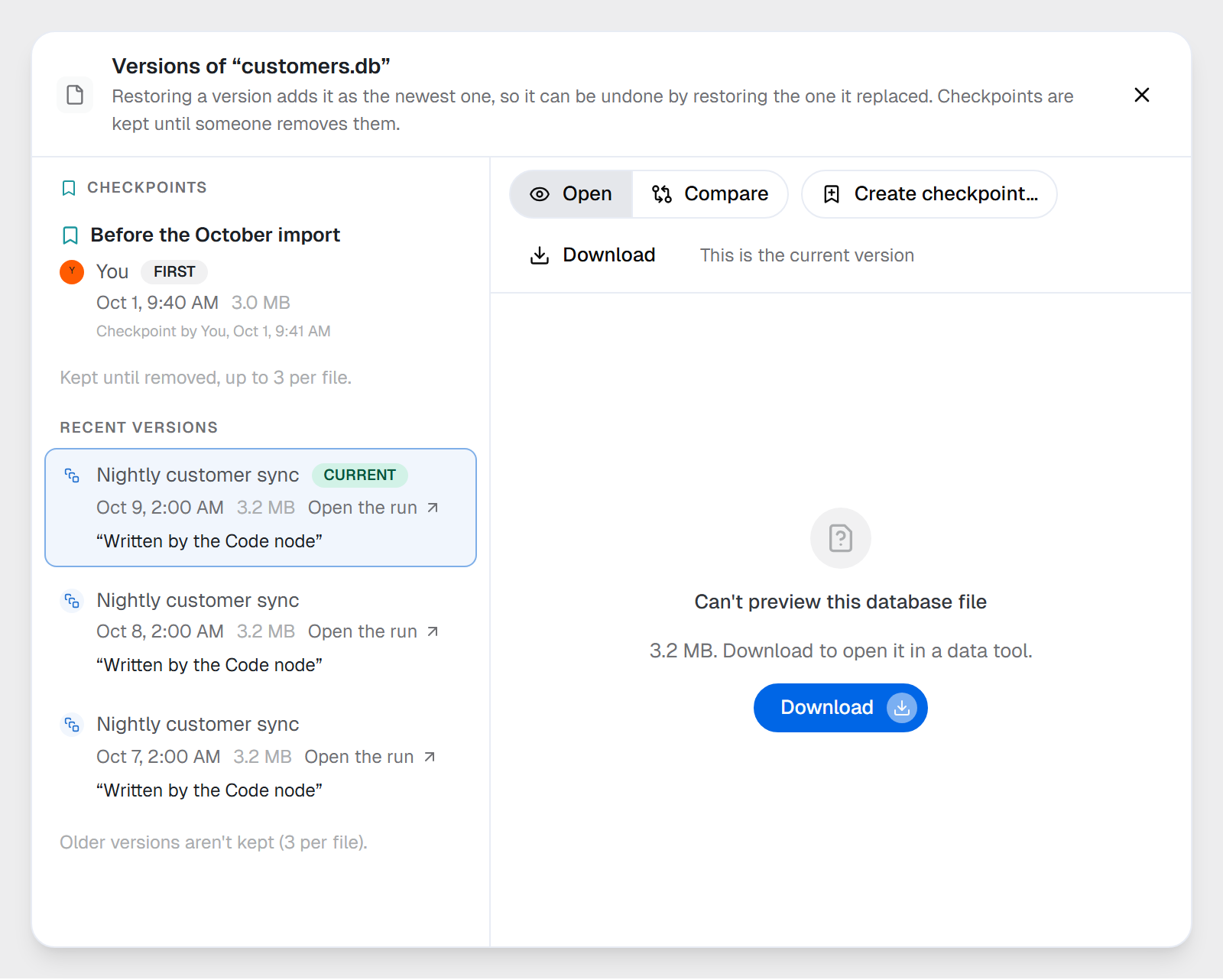The image size is (1223, 980).
Task: Select the Before the October import checkpoint
Action: pos(261,281)
